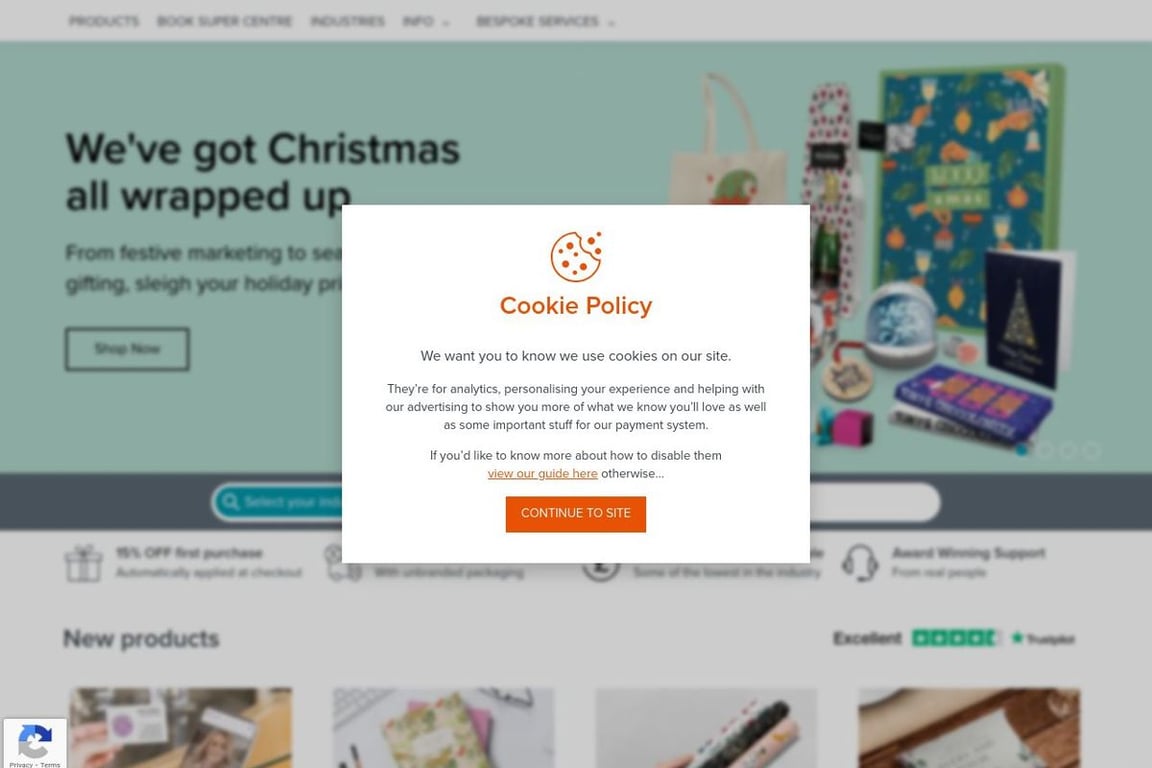Expand the Info dropdown arrow
1152x768 pixels.
(x=445, y=23)
